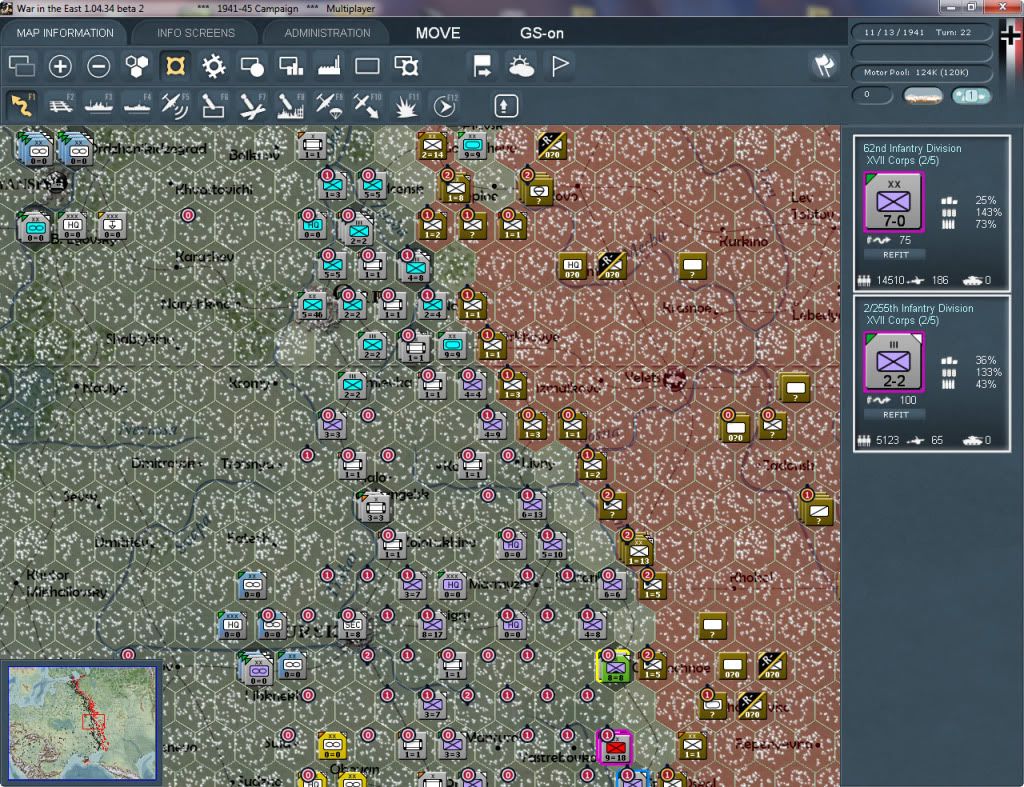Click the 62nd Infantry Division name link

coord(912,148)
